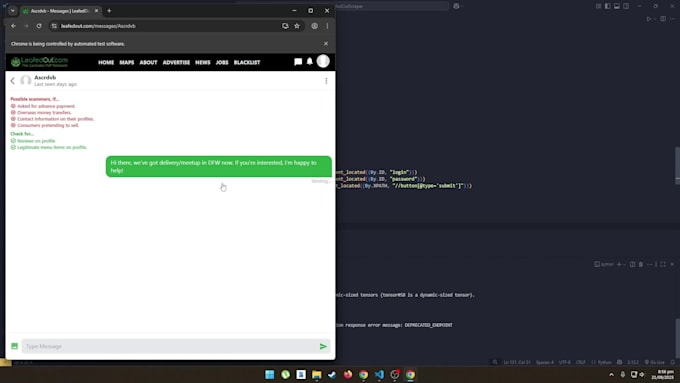Open the HOME nav item
The width and height of the screenshot is (680, 383).
(x=106, y=62)
